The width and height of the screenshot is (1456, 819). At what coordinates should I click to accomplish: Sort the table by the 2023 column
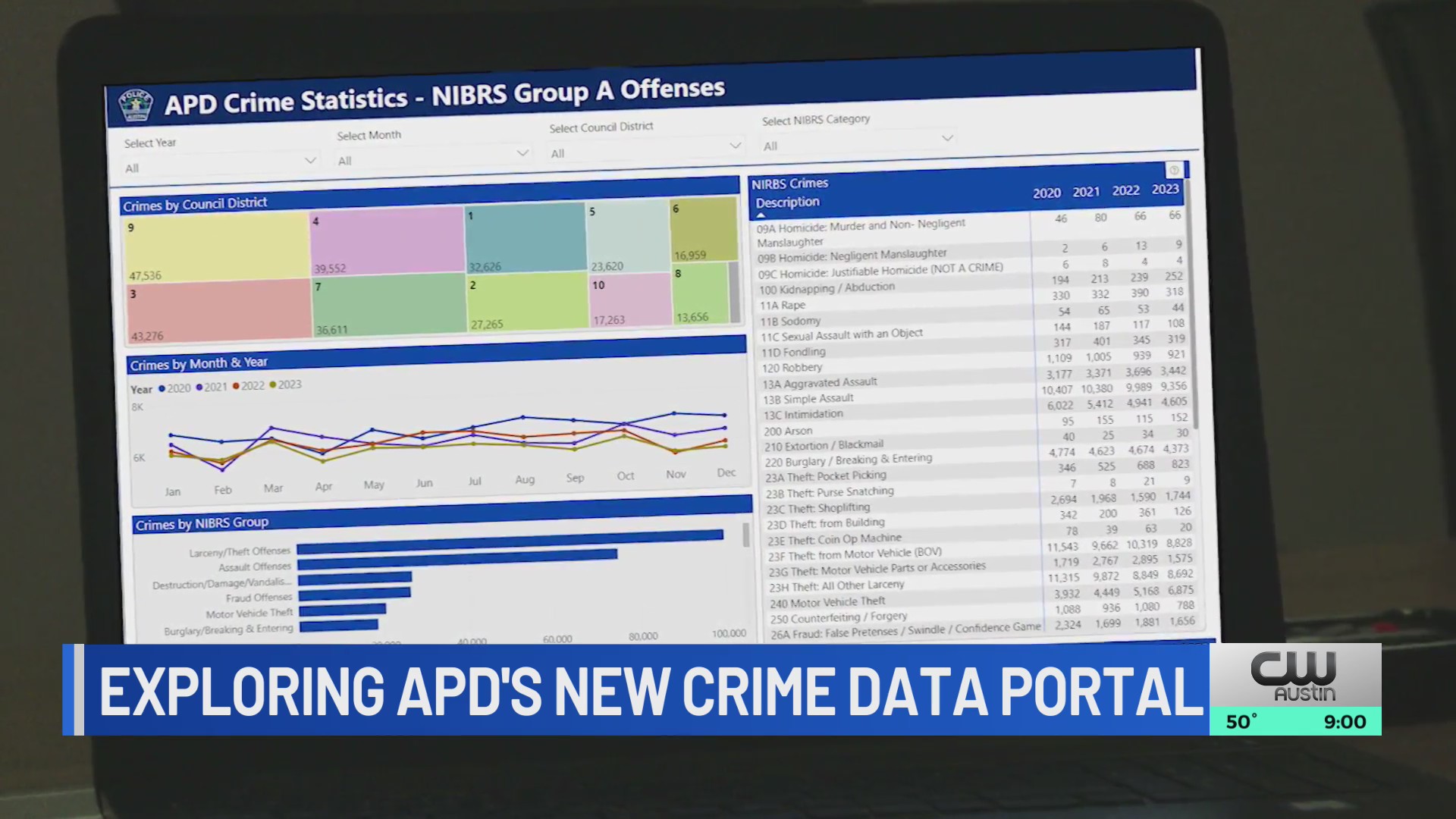coord(1165,189)
